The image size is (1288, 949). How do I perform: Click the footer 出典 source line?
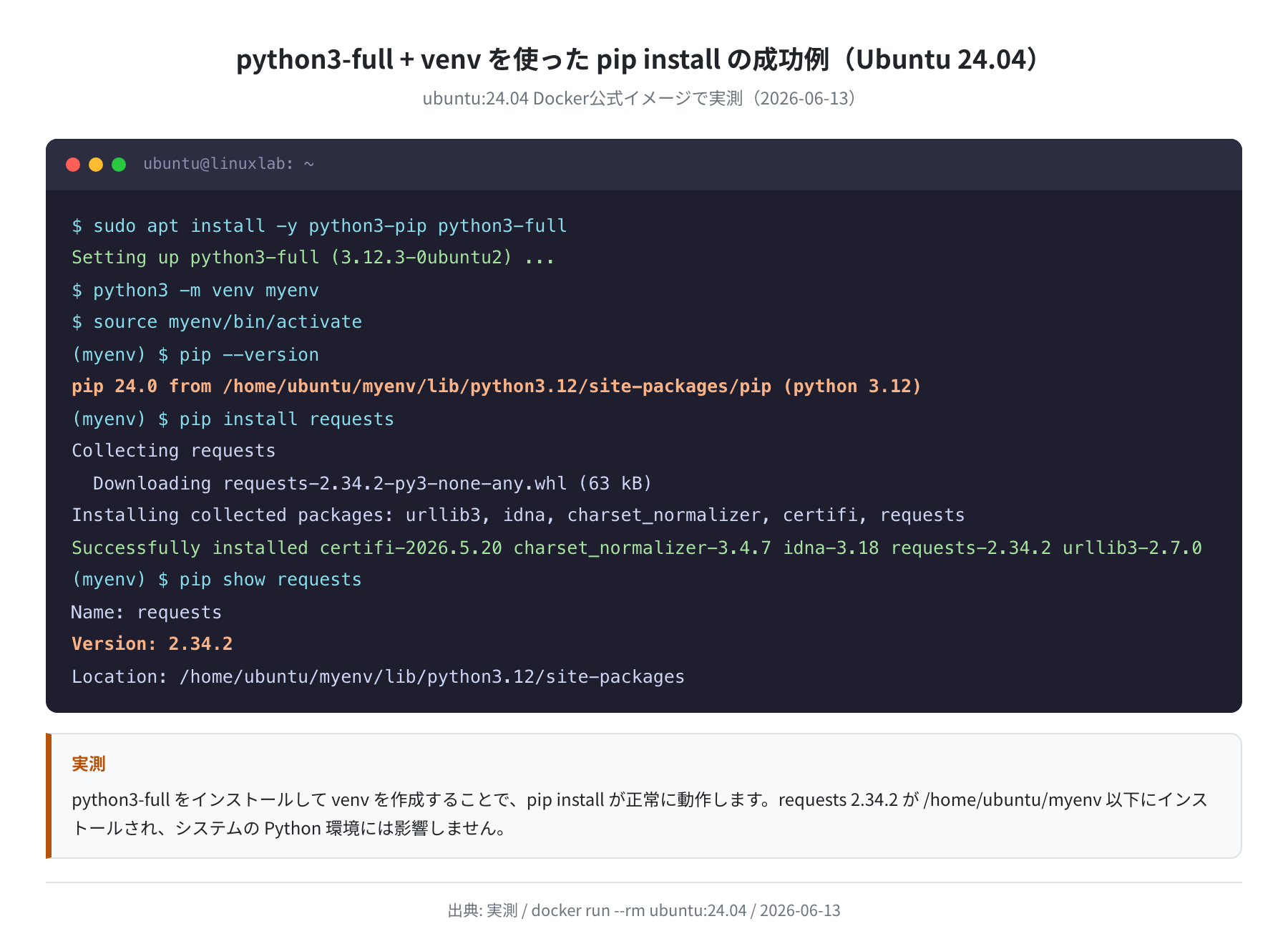[x=644, y=910]
